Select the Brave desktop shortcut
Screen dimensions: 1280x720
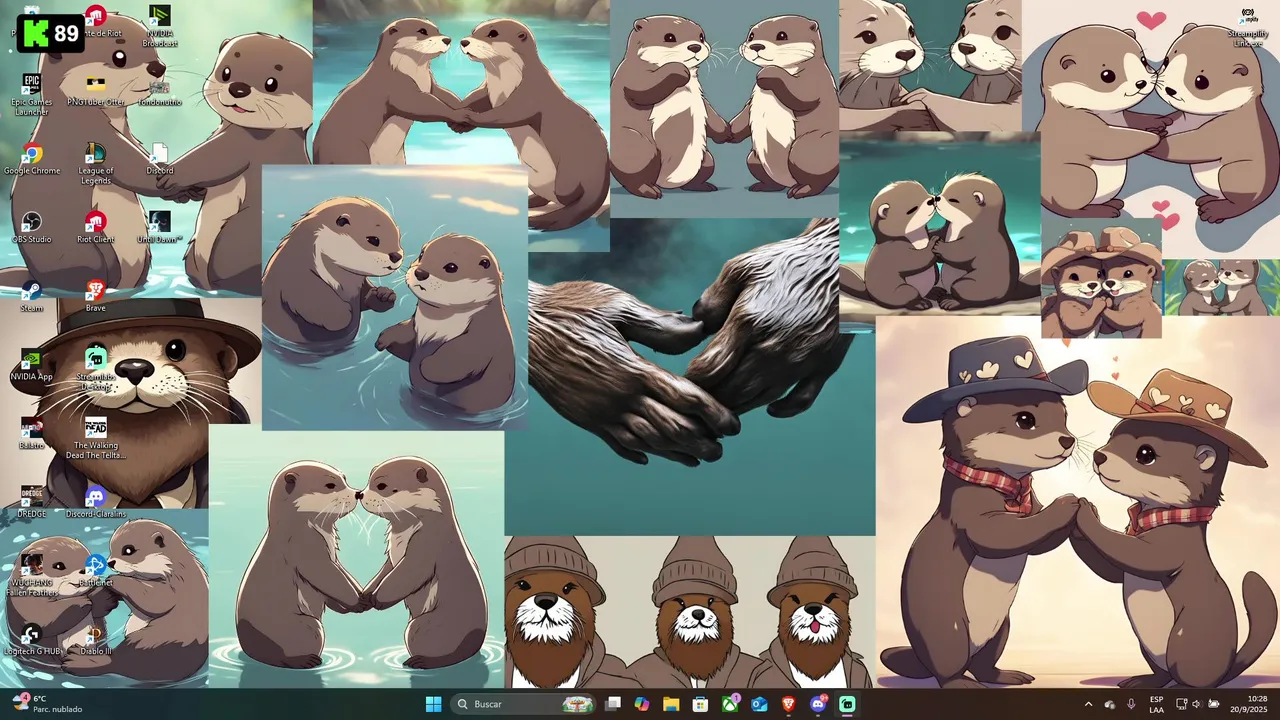(95, 297)
